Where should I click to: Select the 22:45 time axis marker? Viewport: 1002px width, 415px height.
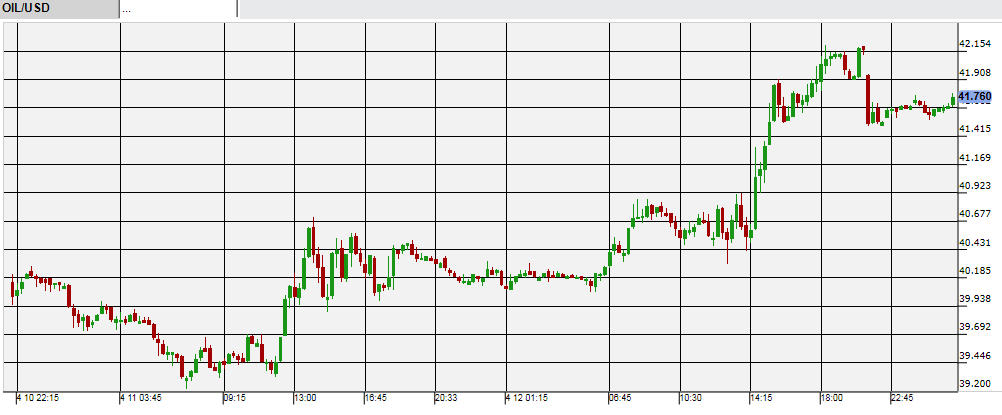coord(903,398)
